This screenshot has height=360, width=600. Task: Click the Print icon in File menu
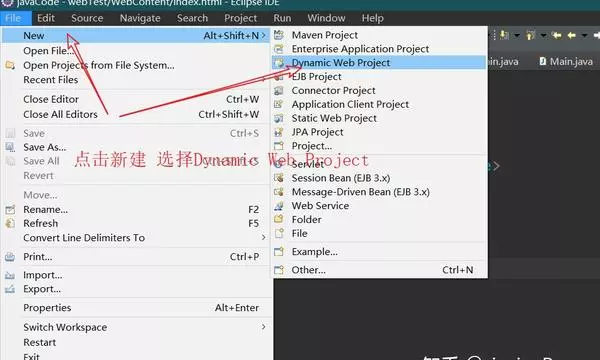[x=10, y=257]
